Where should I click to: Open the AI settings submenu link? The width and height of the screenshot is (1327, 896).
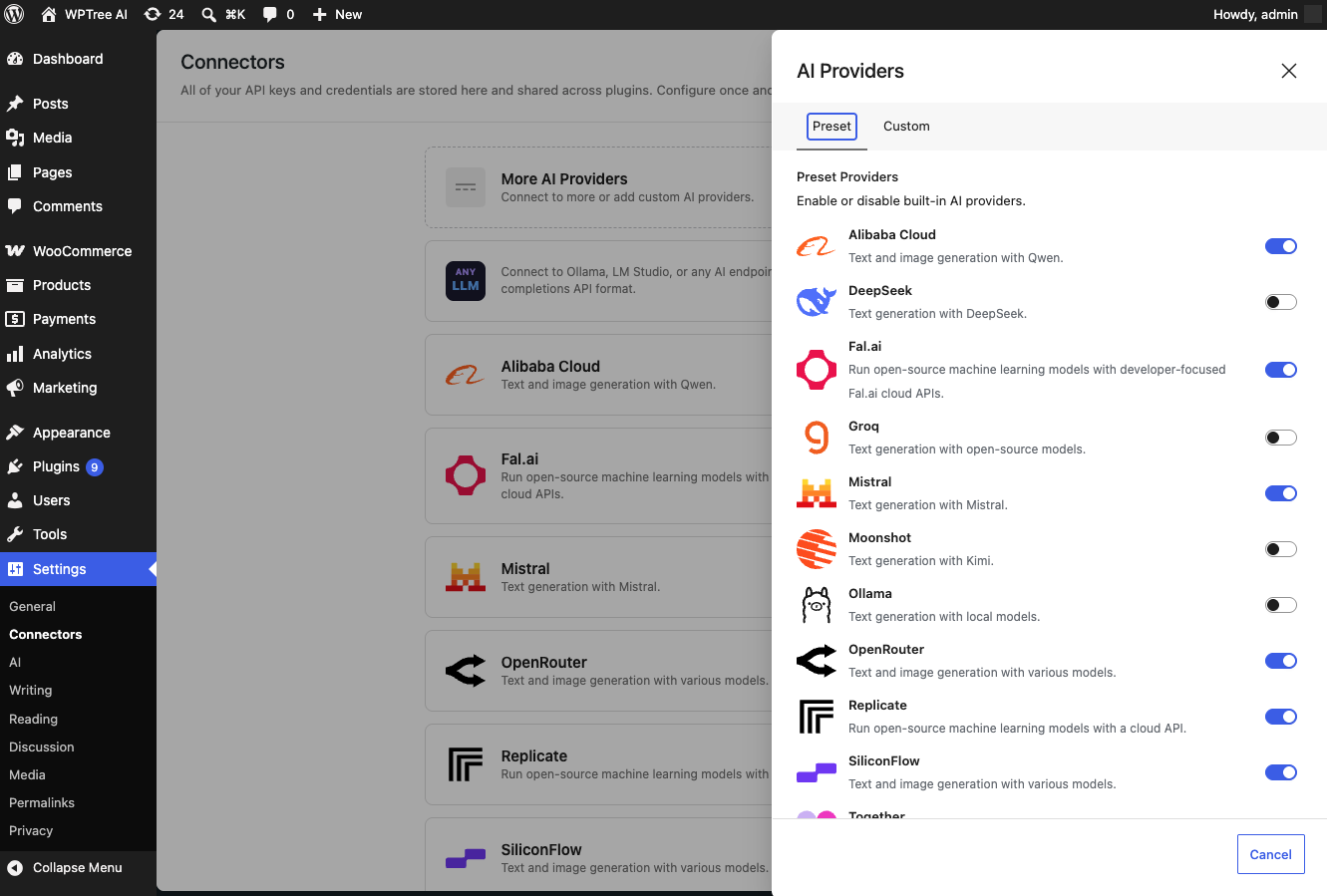[15, 662]
